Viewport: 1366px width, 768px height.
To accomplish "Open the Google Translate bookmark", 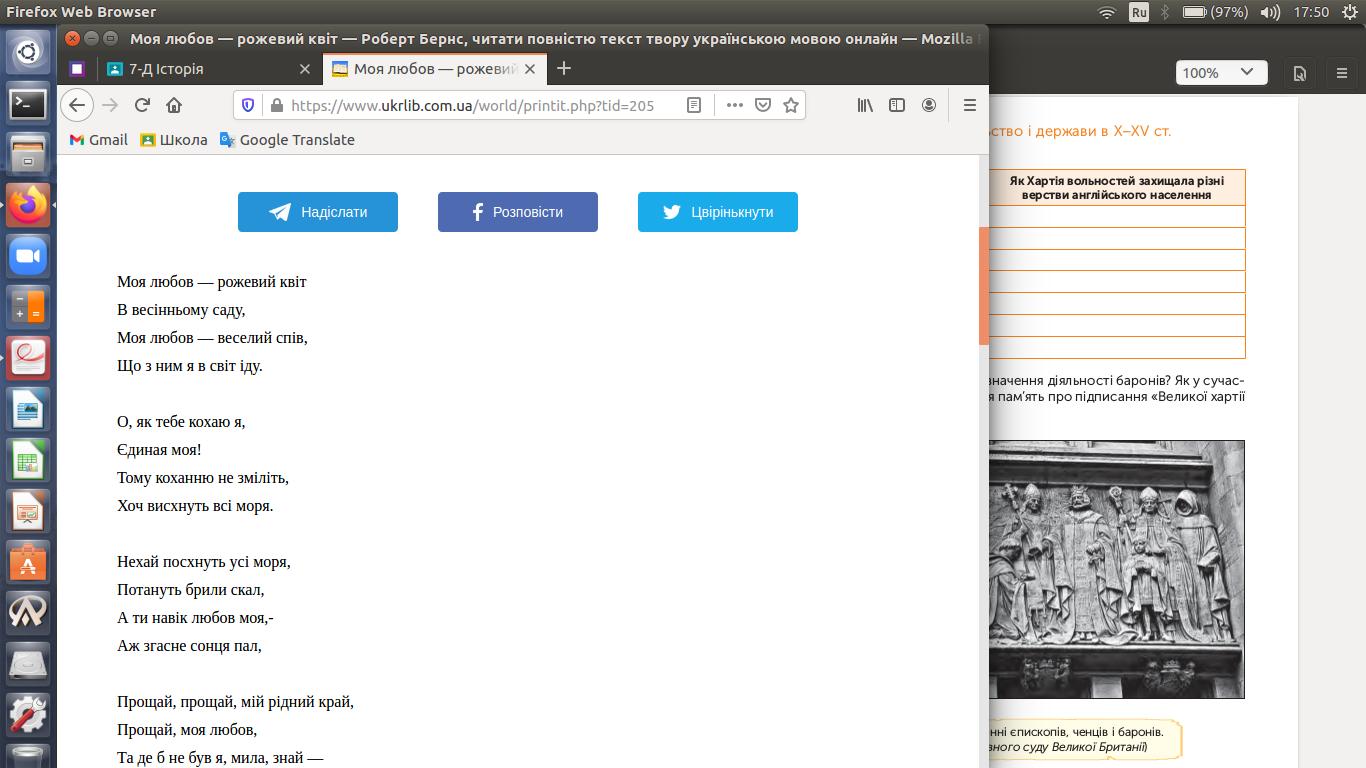I will tap(287, 140).
